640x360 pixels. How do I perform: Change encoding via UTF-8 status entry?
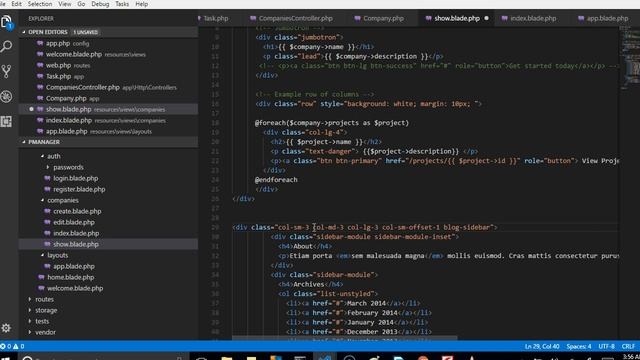(x=606, y=347)
